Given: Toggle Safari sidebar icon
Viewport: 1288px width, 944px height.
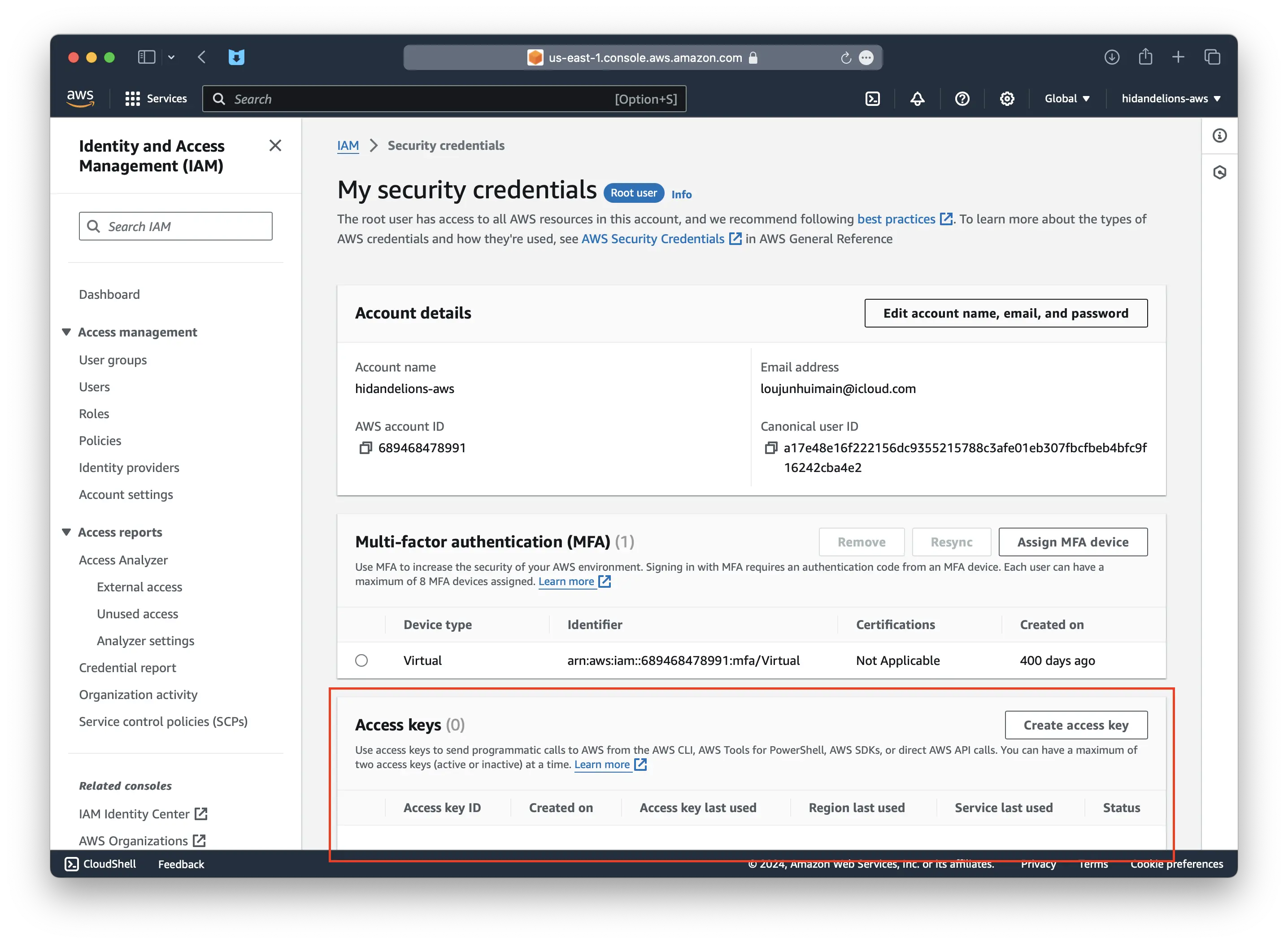Looking at the screenshot, I should point(147,57).
